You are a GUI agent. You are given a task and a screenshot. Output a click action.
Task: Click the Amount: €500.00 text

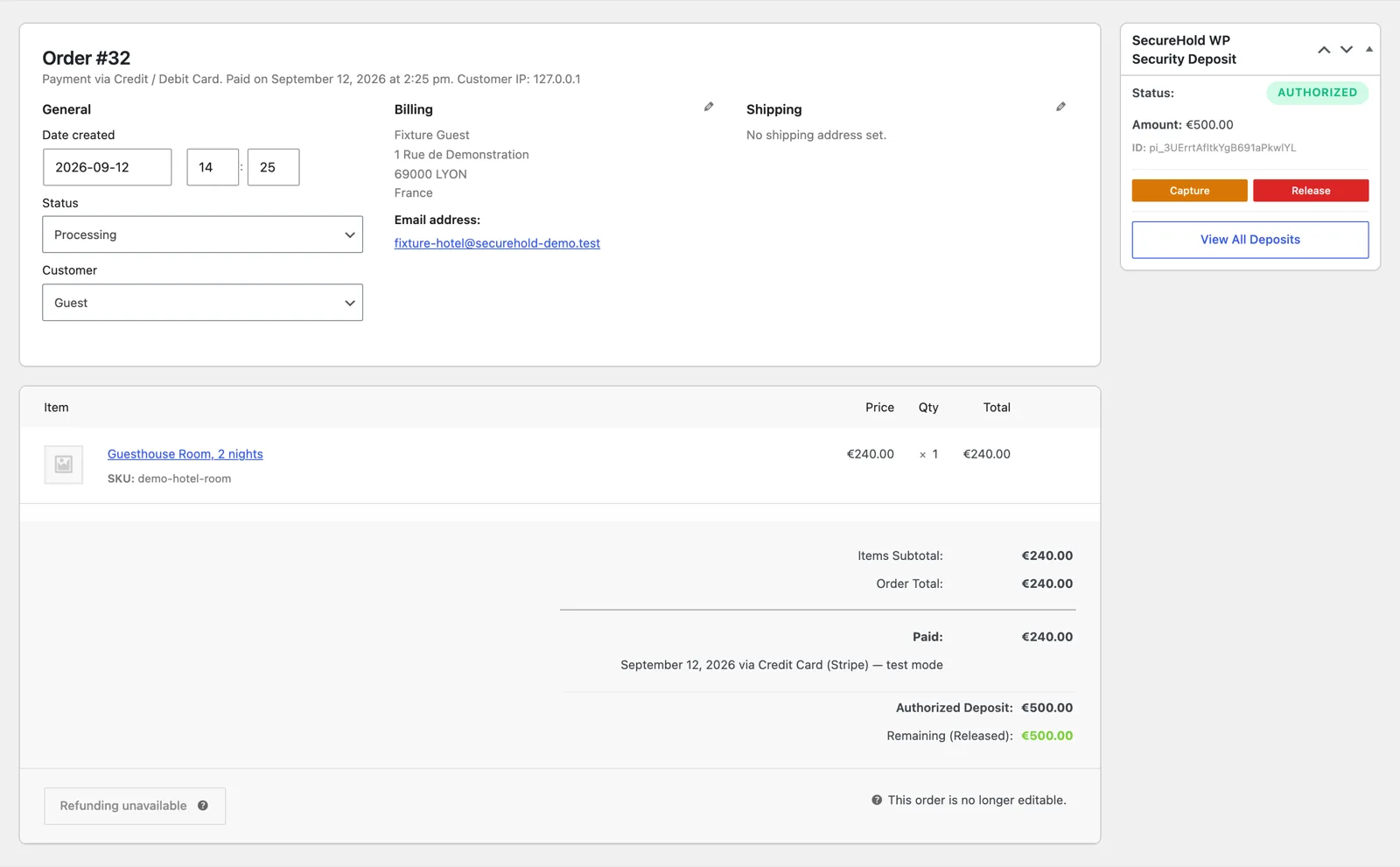coord(1182,125)
